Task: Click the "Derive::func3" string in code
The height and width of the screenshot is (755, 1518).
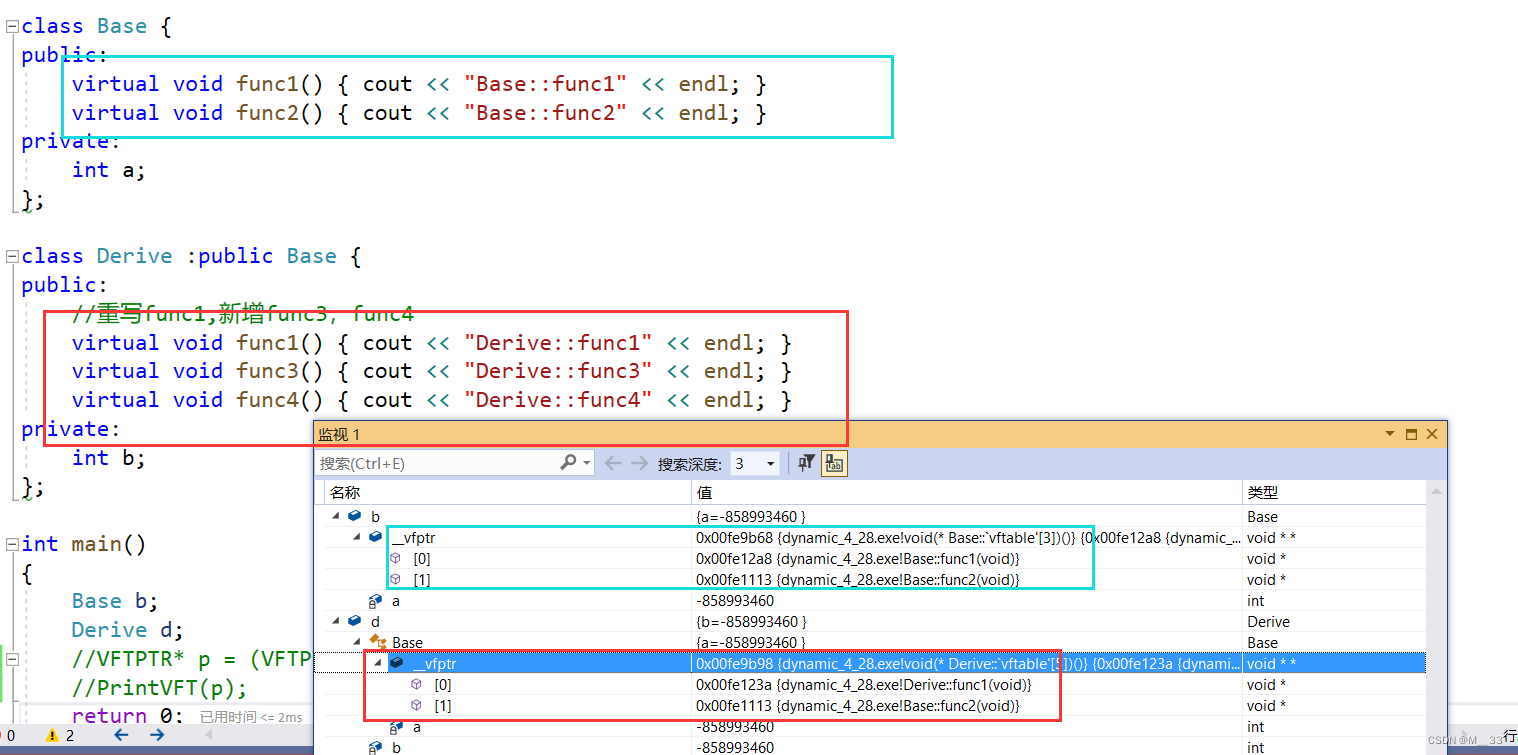Action: click(x=558, y=371)
